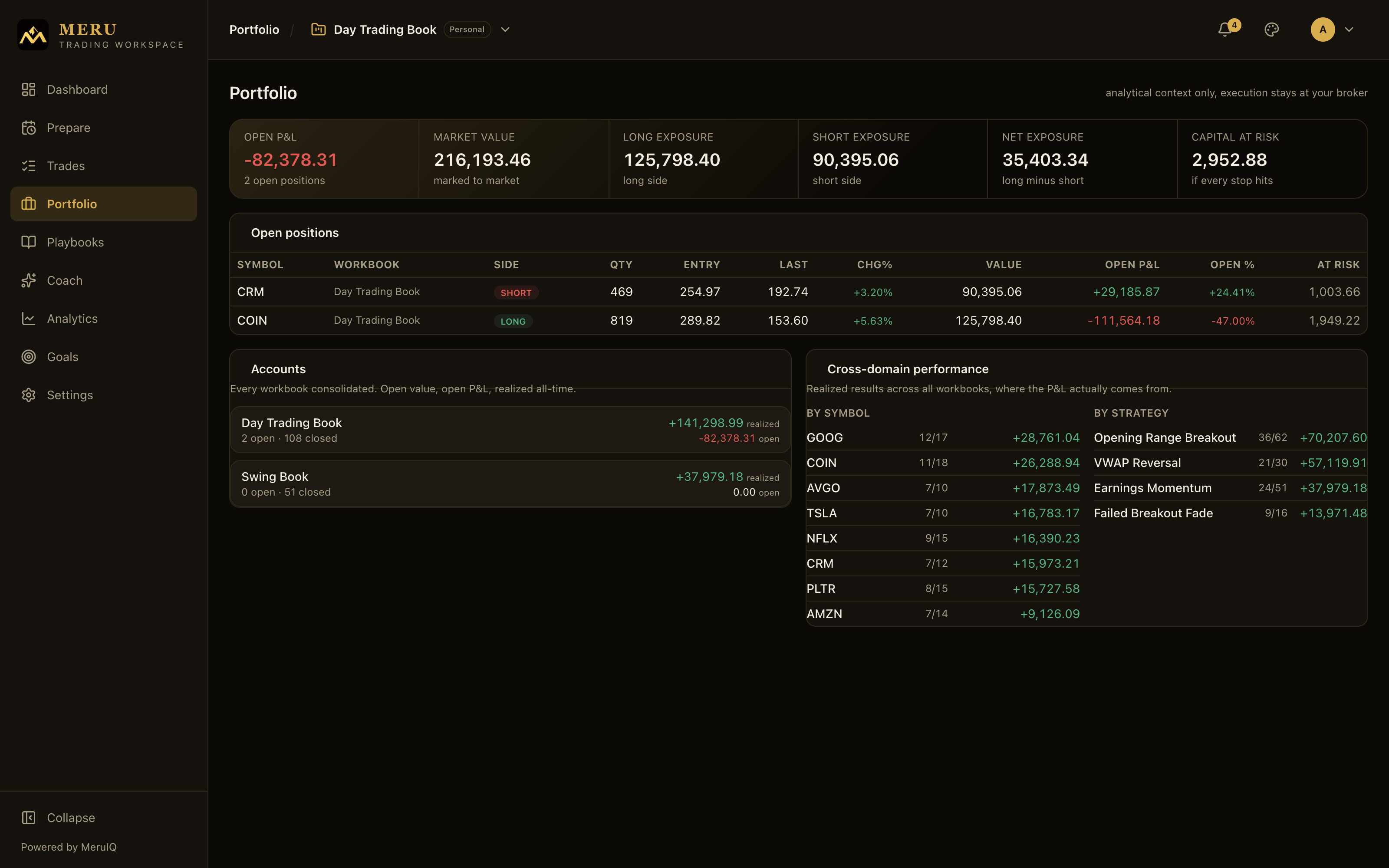The image size is (1389, 868).
Task: Click the COIN symbol in open positions
Action: 252,320
